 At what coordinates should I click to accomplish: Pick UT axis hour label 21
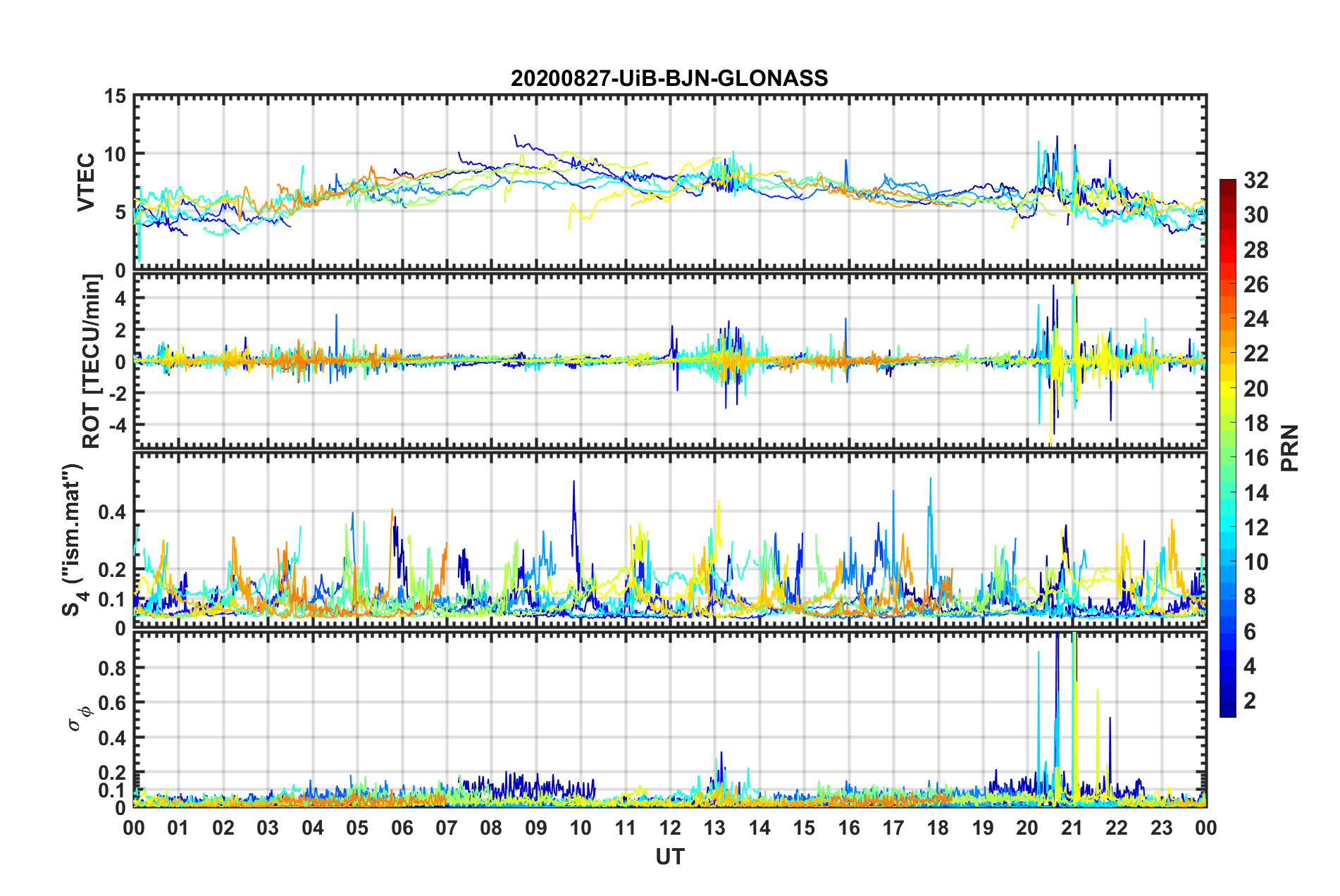click(x=1072, y=828)
